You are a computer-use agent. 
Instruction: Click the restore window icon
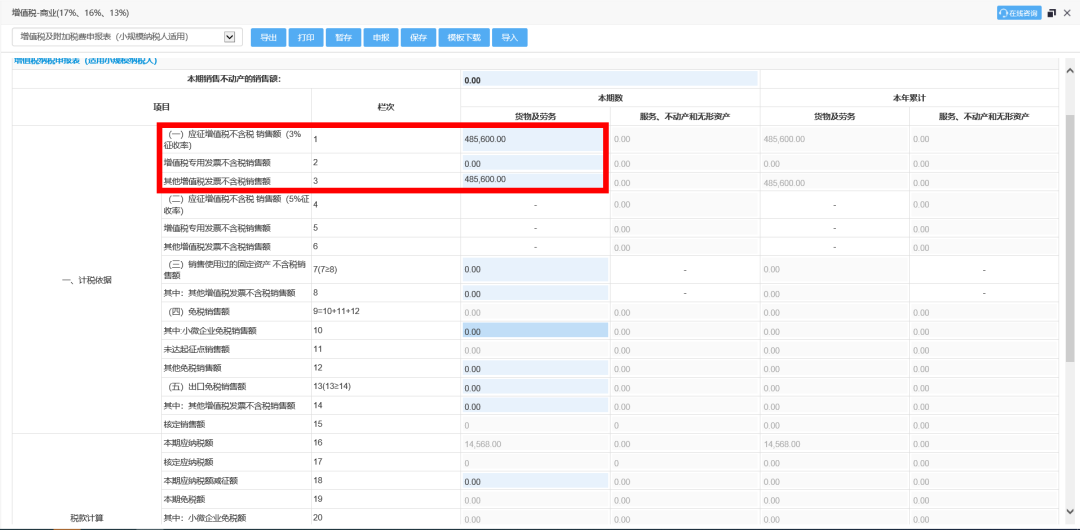point(1052,13)
